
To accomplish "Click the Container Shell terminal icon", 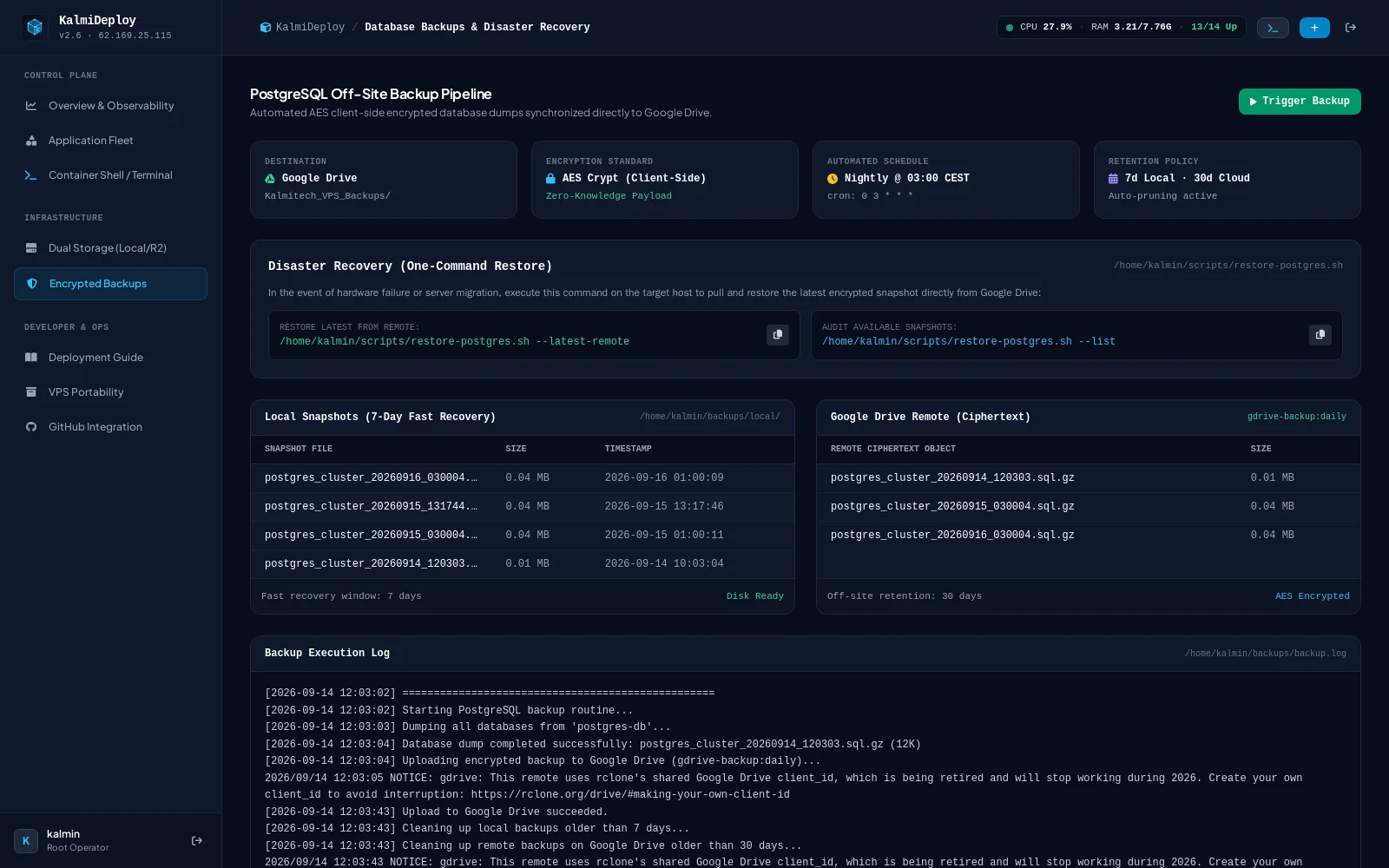I will 31,175.
